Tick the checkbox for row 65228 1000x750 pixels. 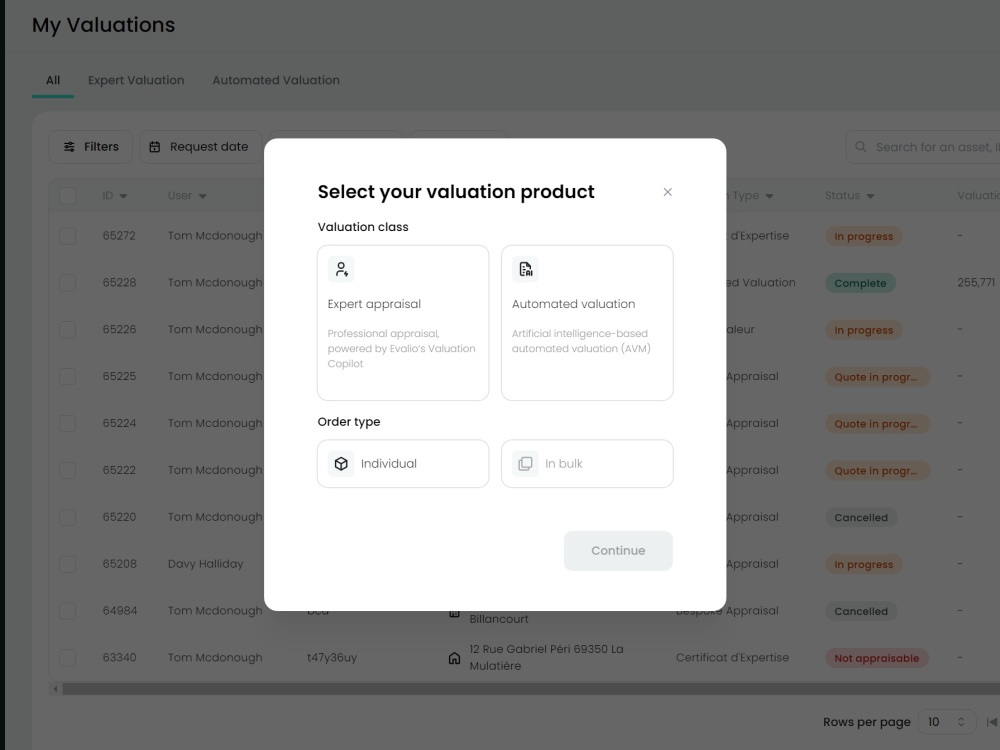68,283
